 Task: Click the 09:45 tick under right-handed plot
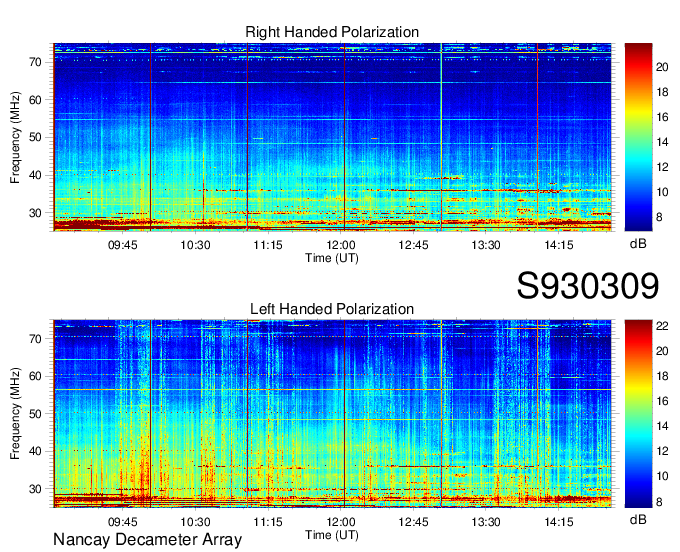(x=123, y=245)
